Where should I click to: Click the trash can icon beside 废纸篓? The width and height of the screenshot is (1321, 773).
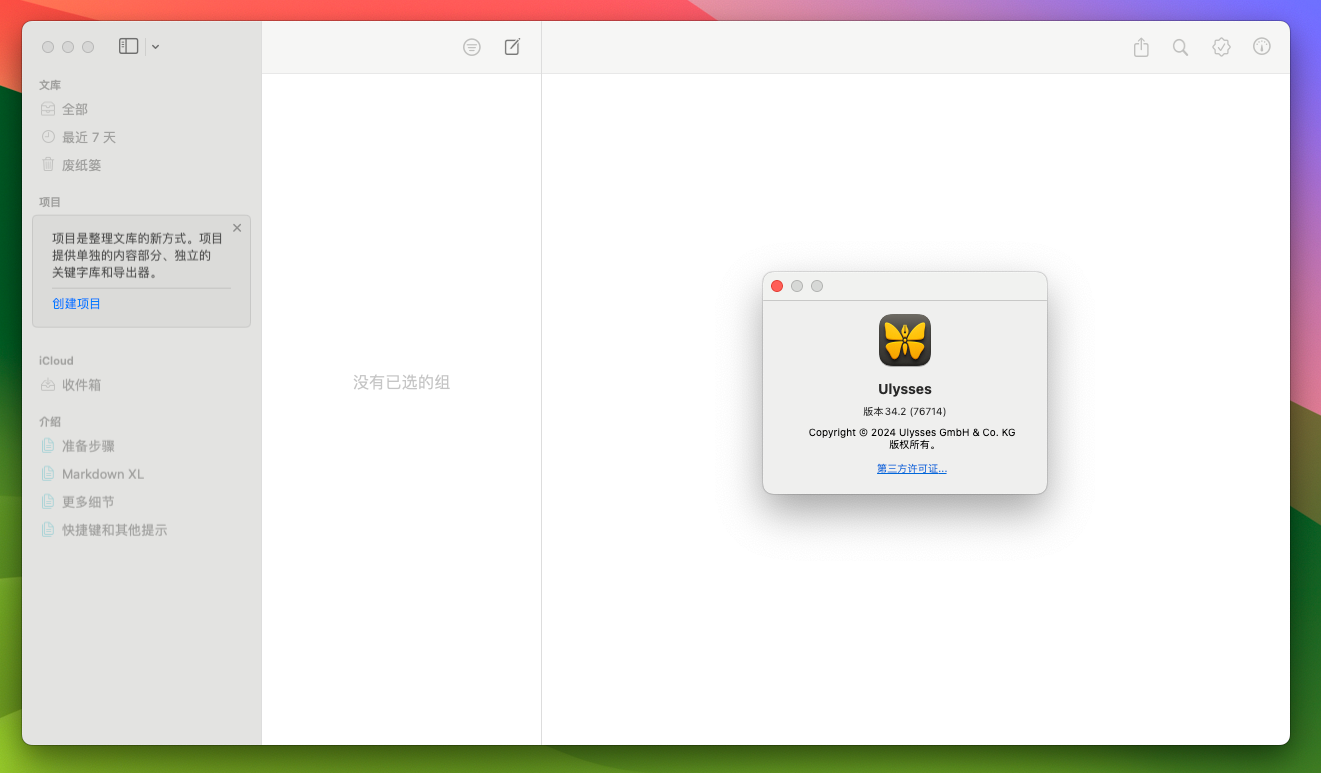48,165
